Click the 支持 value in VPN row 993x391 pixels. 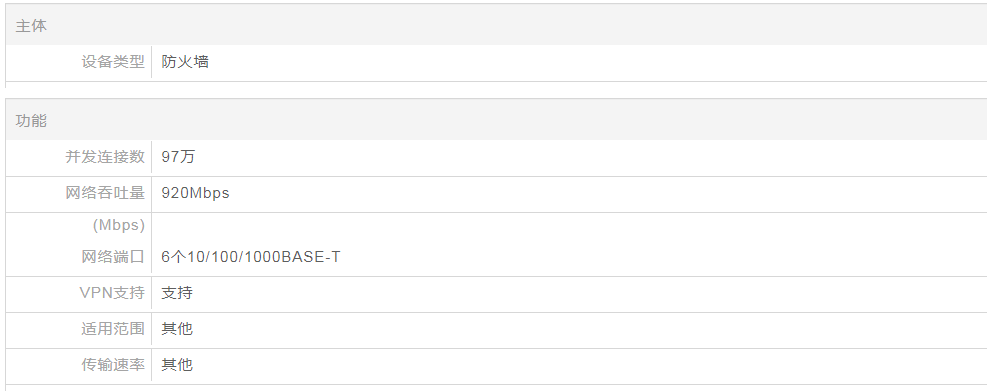pyautogui.click(x=177, y=293)
